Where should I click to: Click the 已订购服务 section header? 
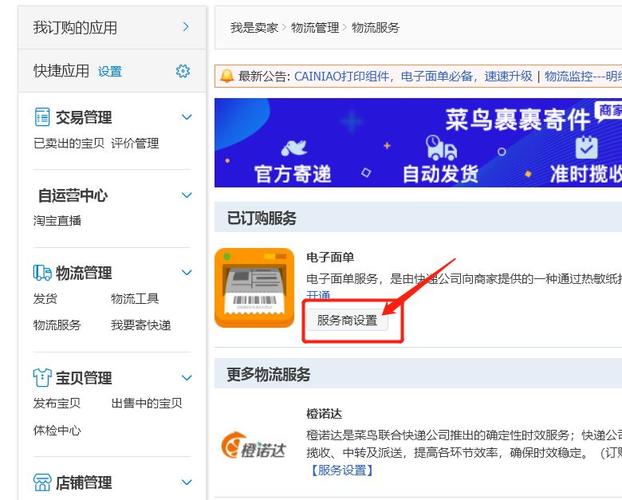coord(418,217)
